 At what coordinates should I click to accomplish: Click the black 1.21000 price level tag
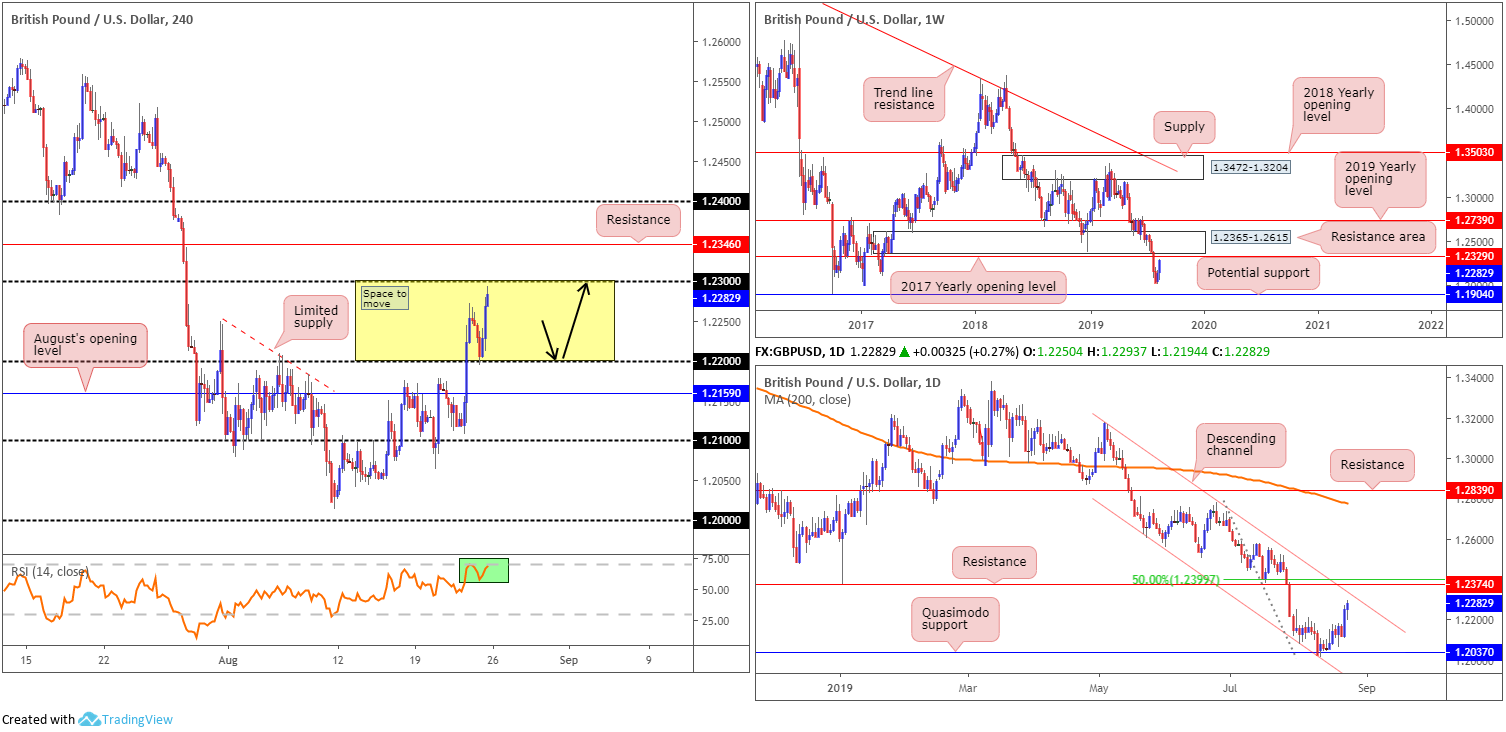coord(722,441)
